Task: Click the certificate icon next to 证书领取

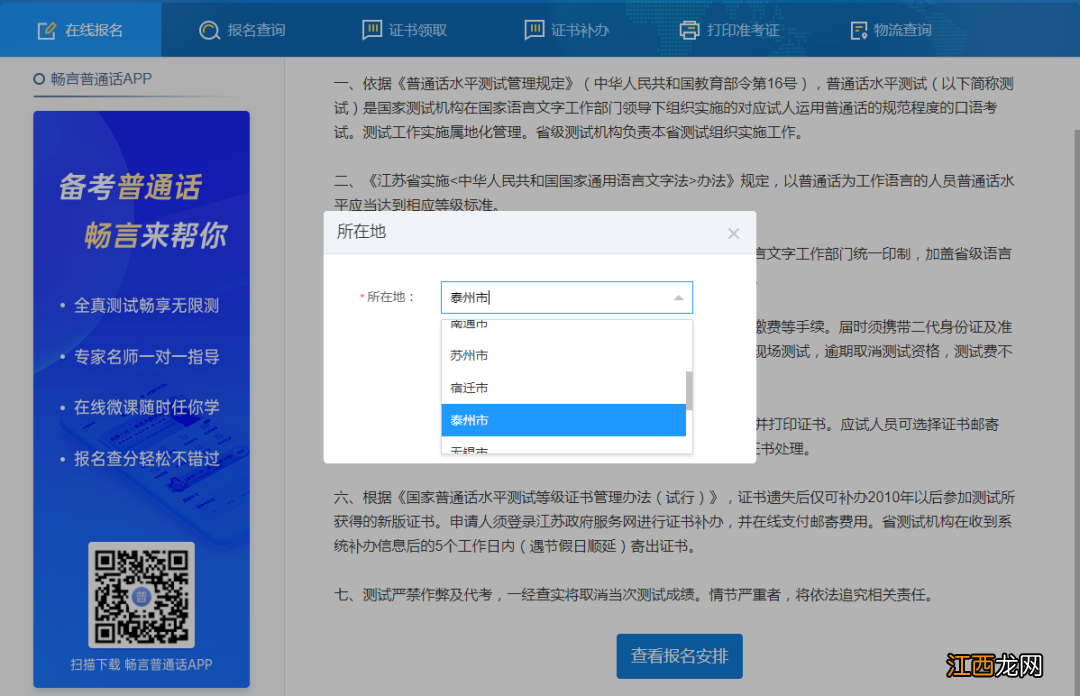Action: coord(371,30)
